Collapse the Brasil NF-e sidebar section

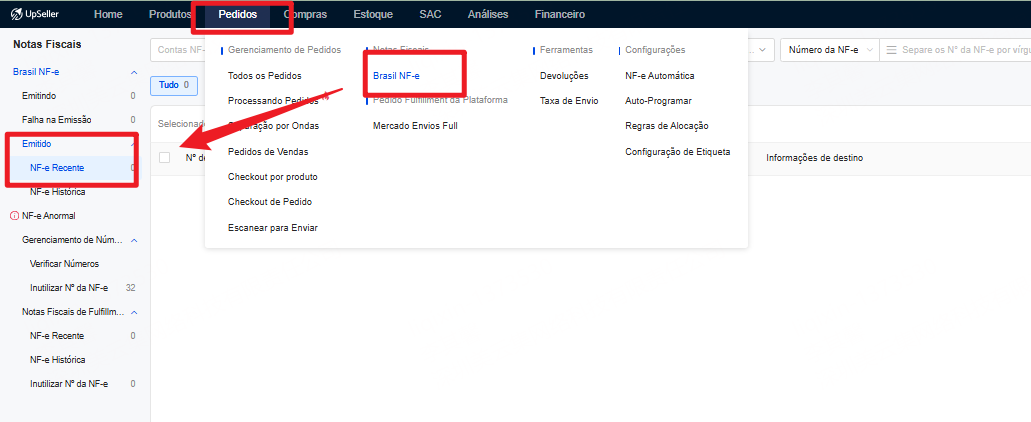coord(134,73)
